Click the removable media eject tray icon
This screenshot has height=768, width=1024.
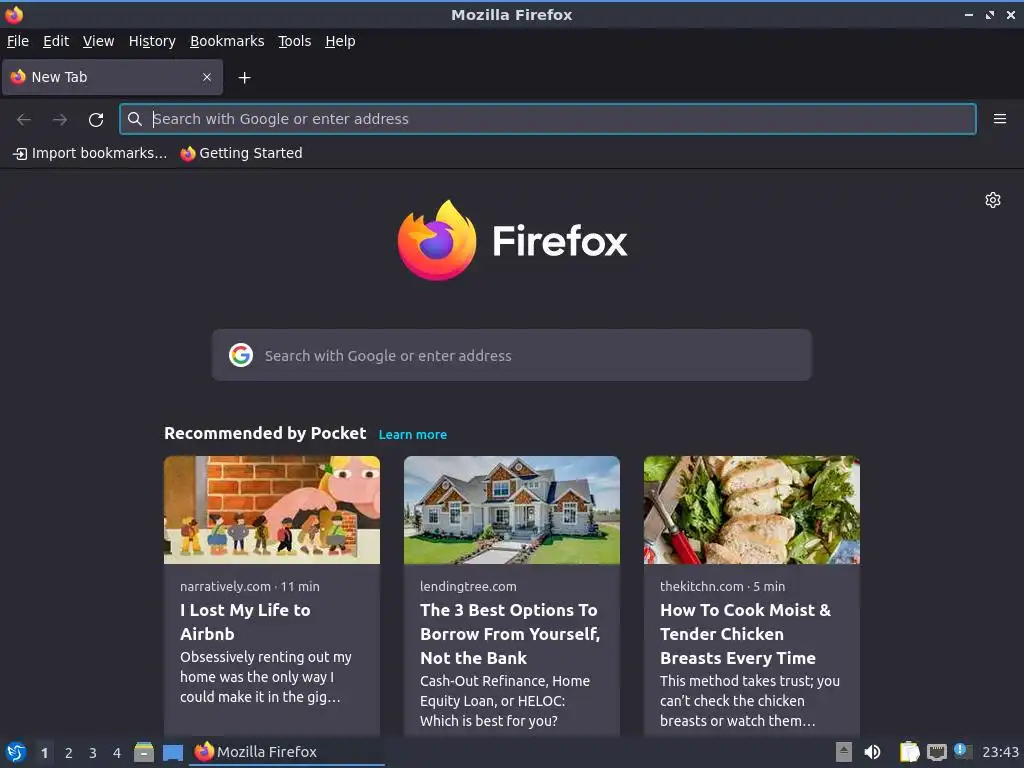(x=844, y=752)
